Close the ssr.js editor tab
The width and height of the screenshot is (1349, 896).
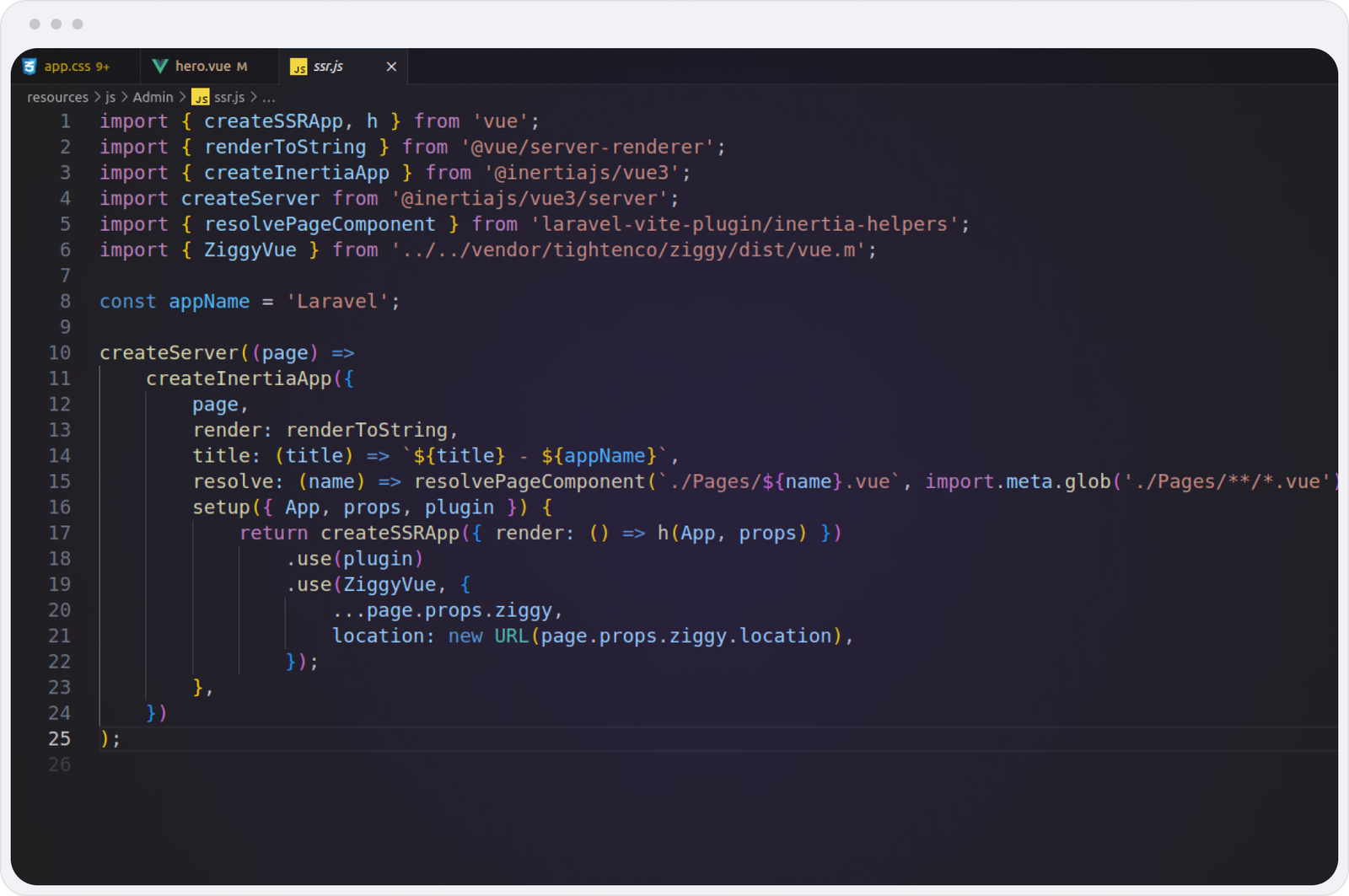pos(391,67)
